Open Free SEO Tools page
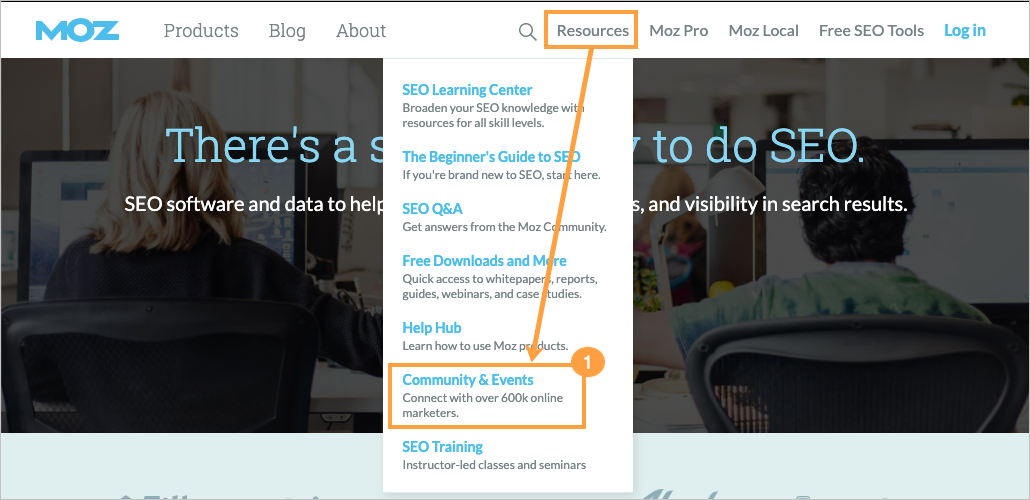The image size is (1030, 500). coord(871,30)
